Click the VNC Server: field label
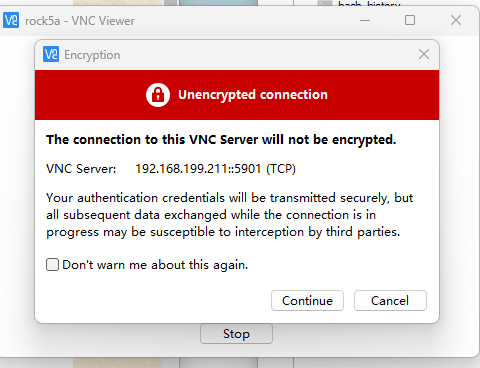480x368 pixels. pyautogui.click(x=81, y=169)
